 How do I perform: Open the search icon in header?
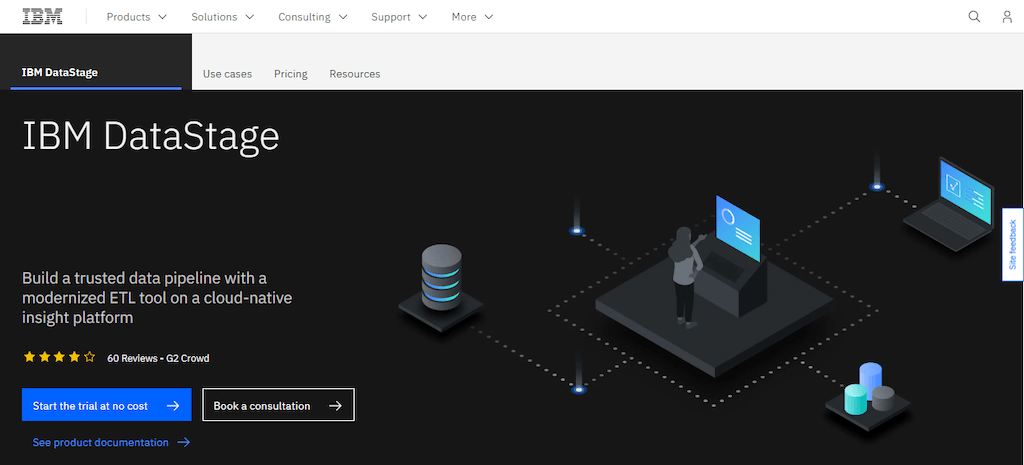[x=974, y=17]
